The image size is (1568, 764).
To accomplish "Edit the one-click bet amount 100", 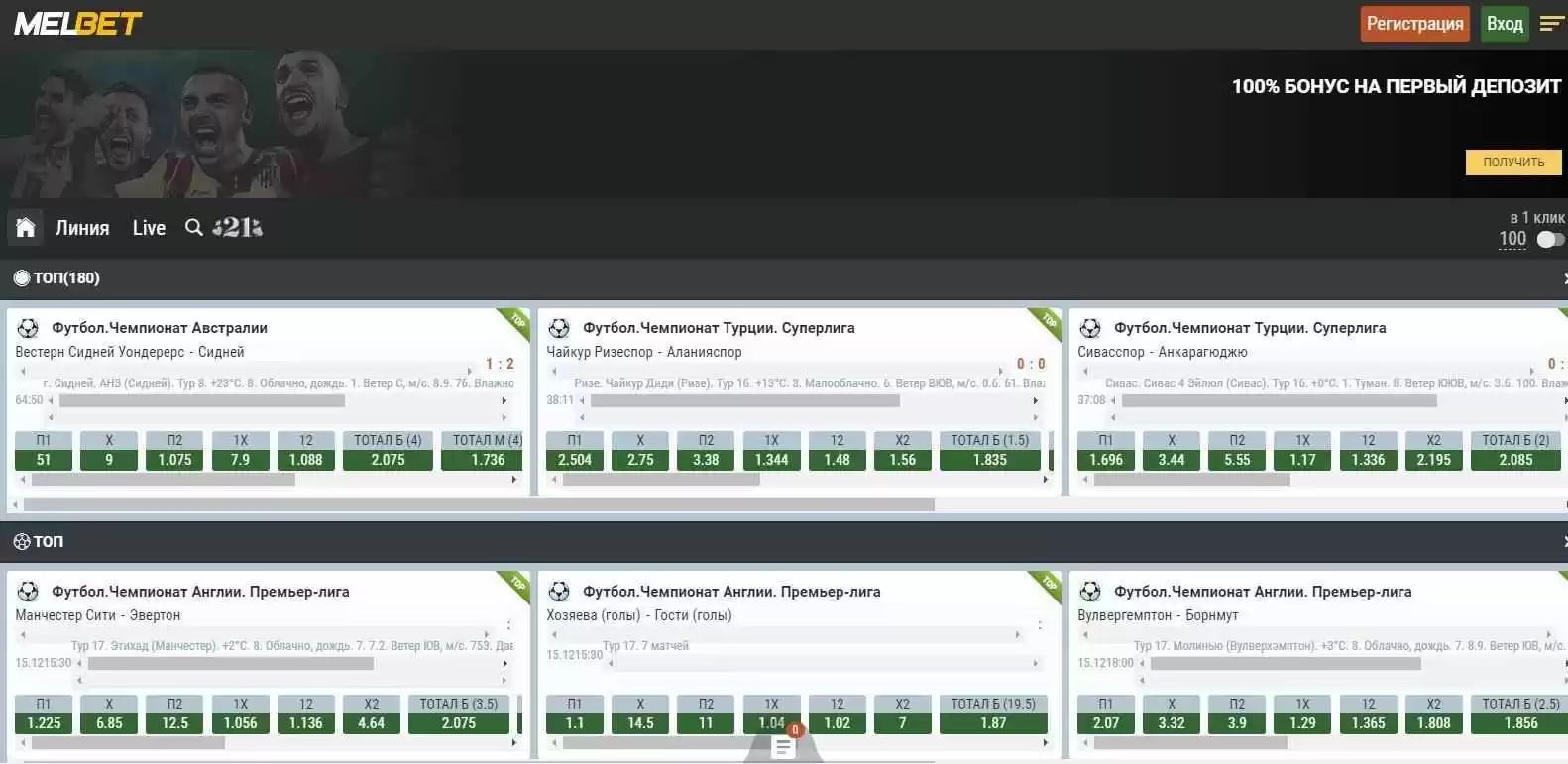I will coord(1512,239).
